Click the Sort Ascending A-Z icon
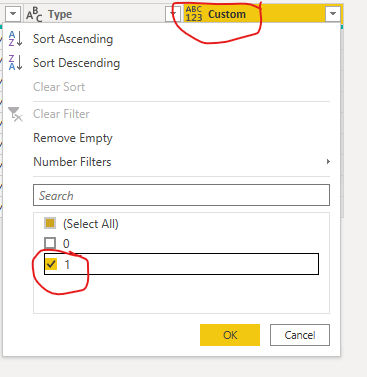This screenshot has width=367, height=377. [x=15, y=39]
